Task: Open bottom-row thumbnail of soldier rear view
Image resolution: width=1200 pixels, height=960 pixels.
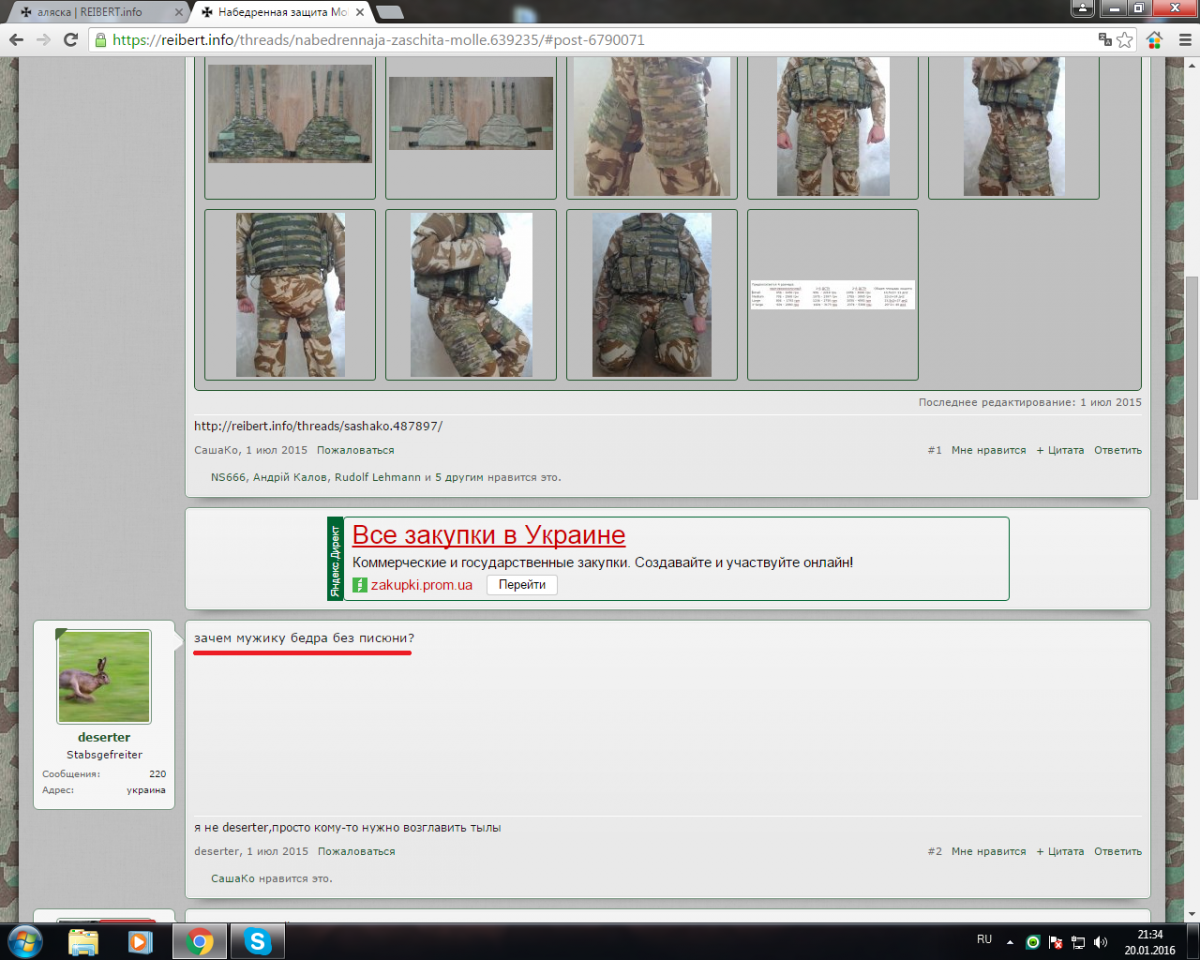Action: coord(290,295)
